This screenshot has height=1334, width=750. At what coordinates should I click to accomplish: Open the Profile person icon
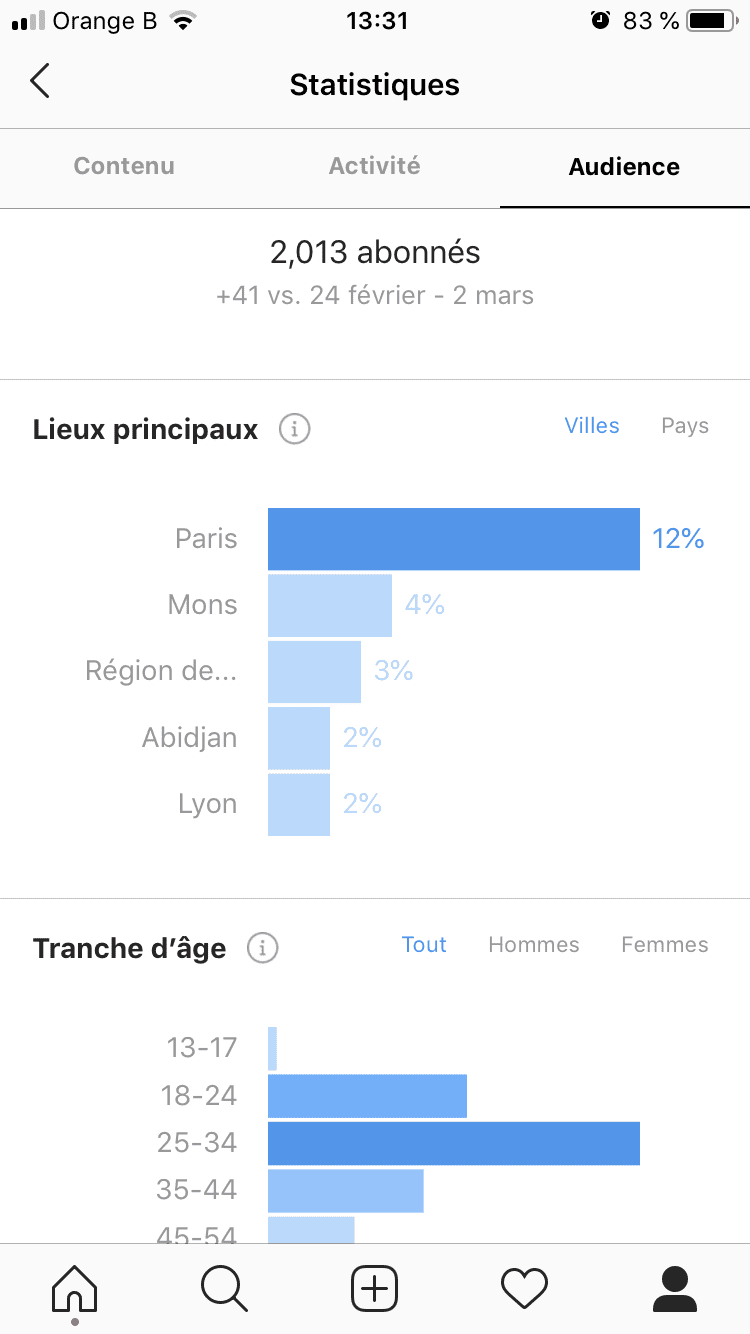[675, 1288]
